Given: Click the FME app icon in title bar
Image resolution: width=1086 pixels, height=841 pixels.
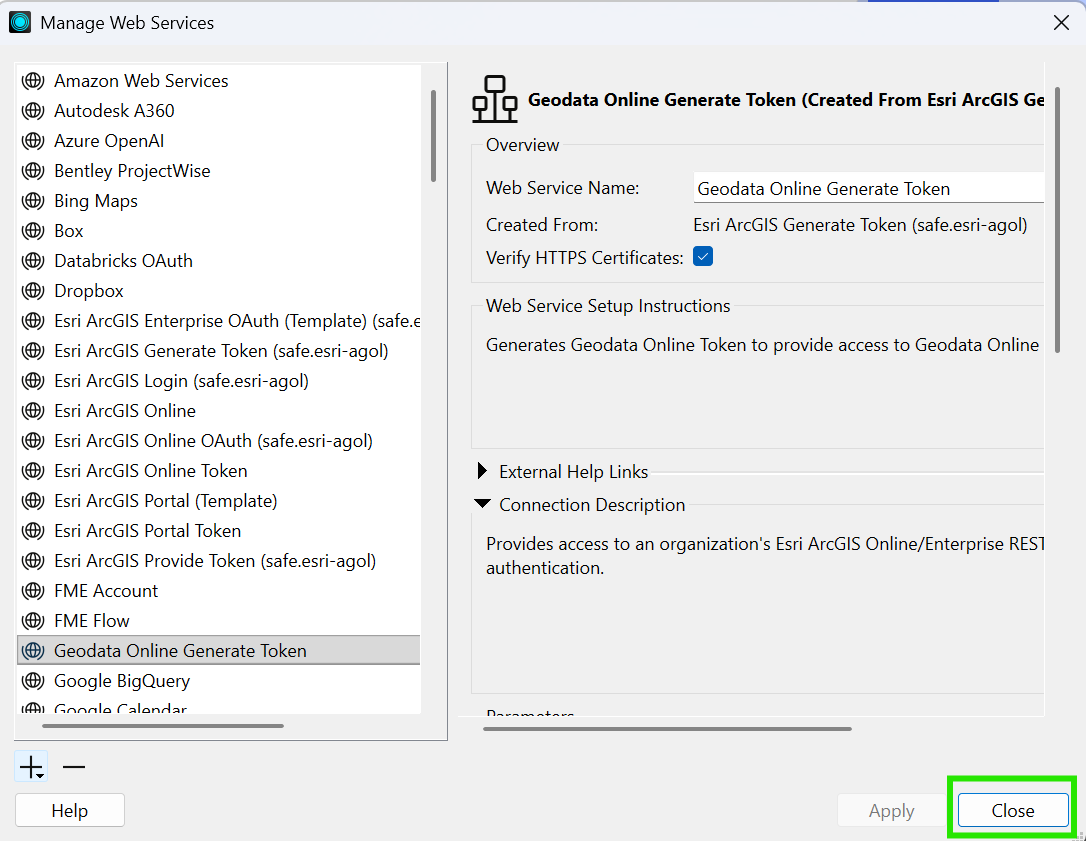Looking at the screenshot, I should point(20,22).
